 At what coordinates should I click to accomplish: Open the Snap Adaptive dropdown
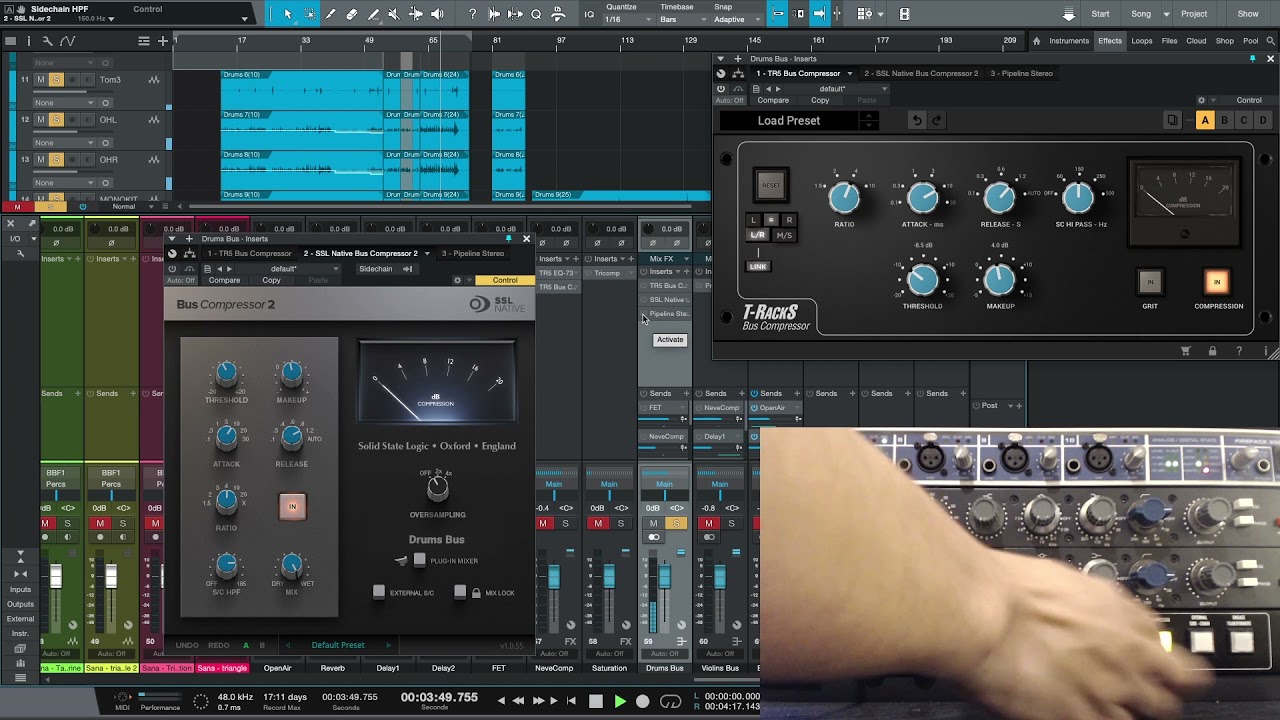737,19
